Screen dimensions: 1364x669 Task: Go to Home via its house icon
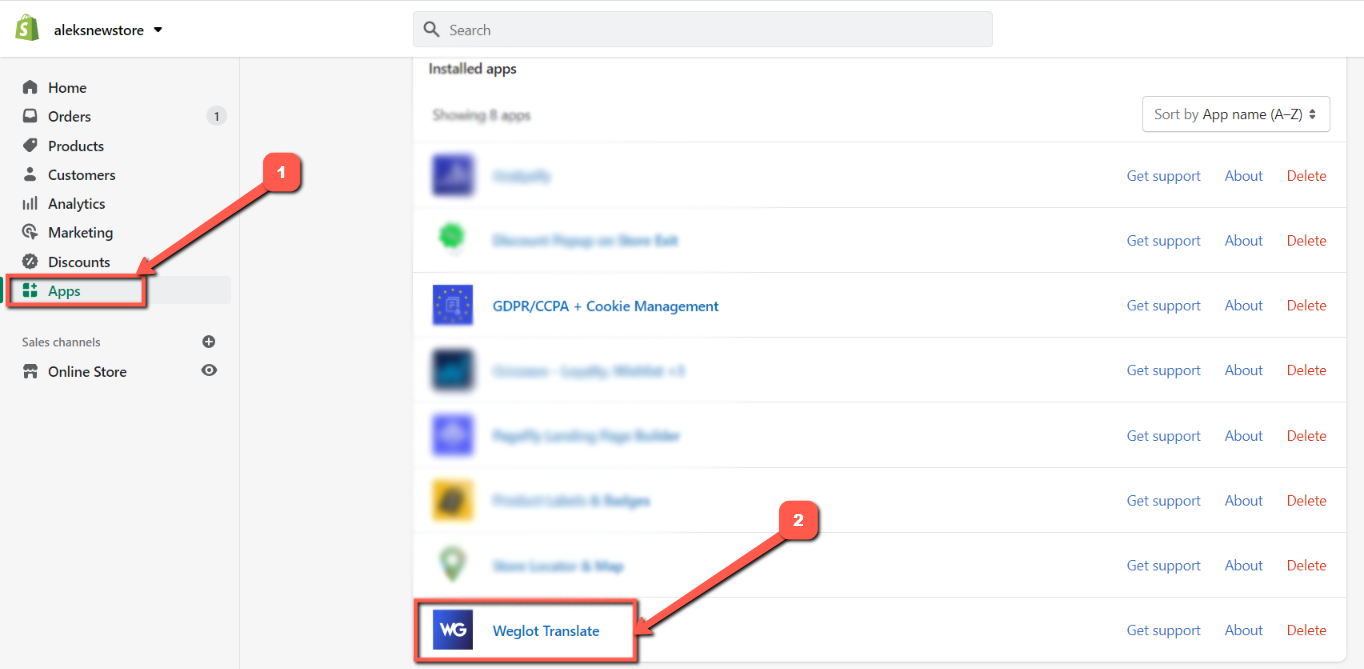click(x=30, y=87)
